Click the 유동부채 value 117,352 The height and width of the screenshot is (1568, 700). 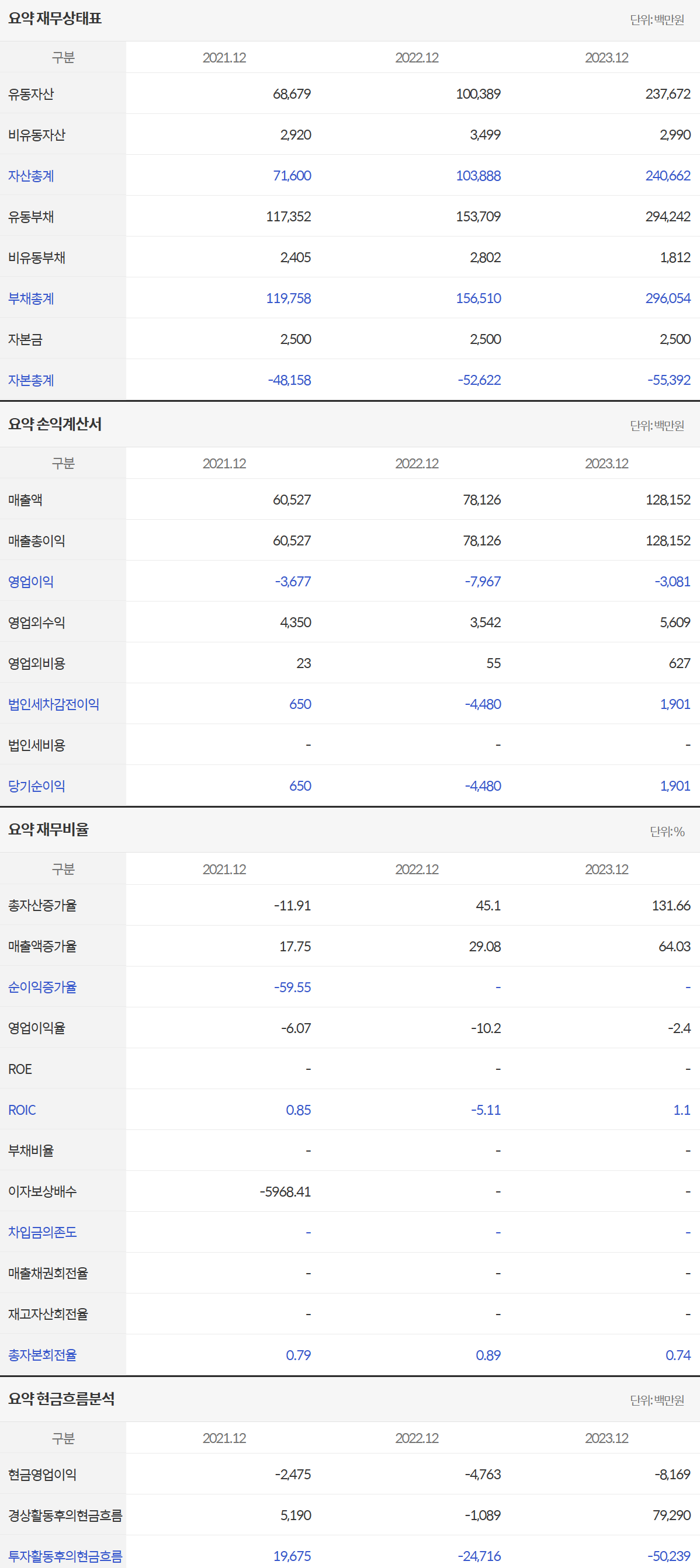pos(288,217)
